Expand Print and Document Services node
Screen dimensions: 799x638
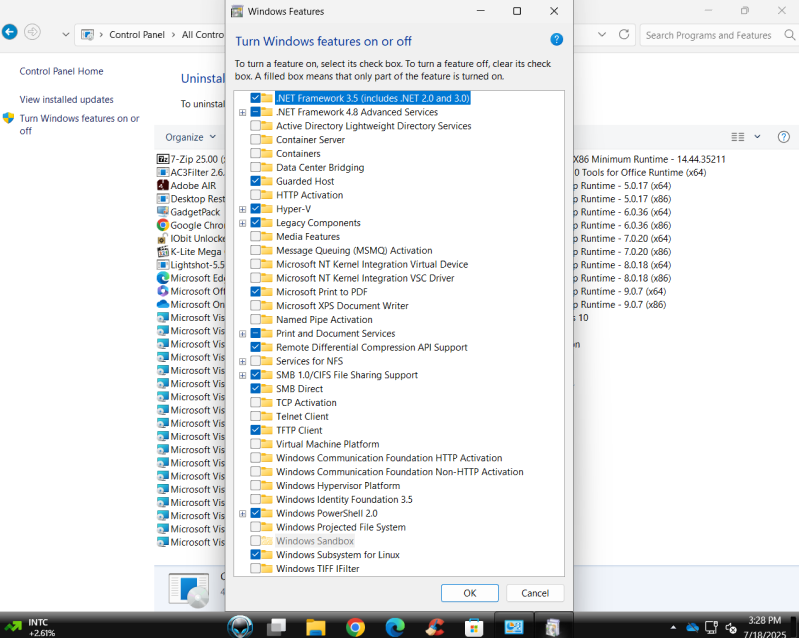click(x=243, y=333)
